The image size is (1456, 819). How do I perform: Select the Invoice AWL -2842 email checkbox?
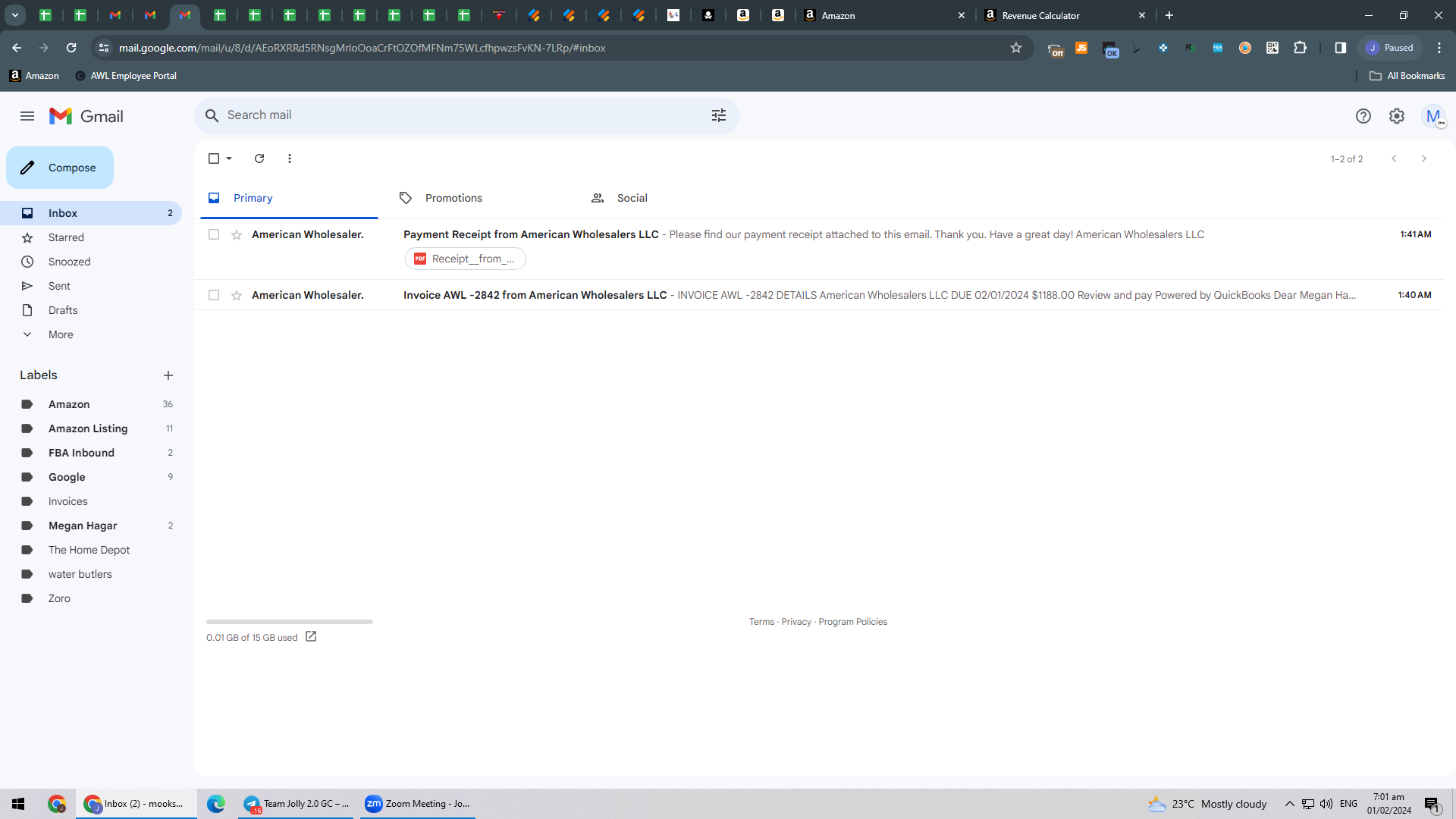pyautogui.click(x=214, y=295)
